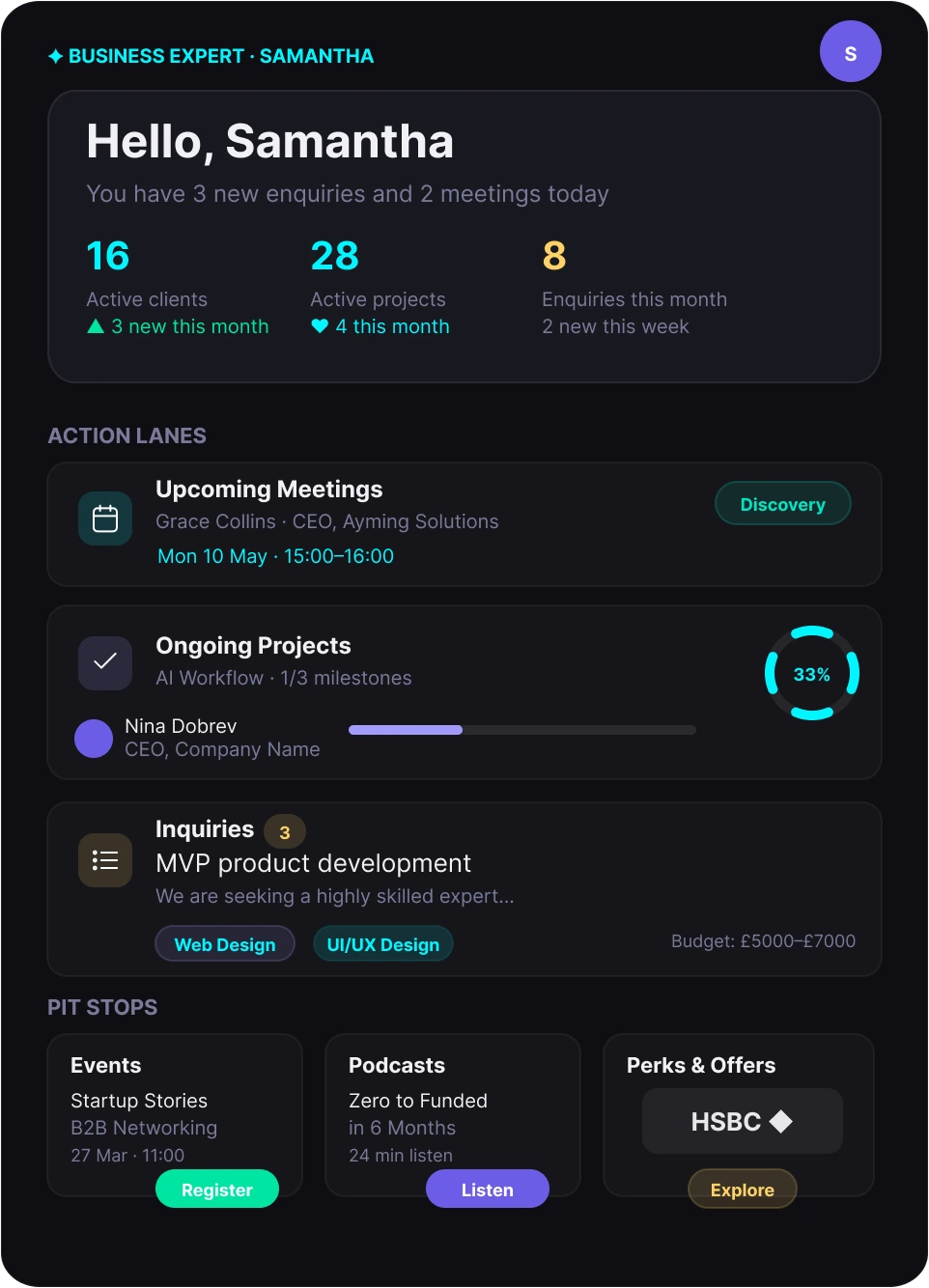The height and width of the screenshot is (1288, 929).
Task: Click the 33% circular progress ring
Action: (x=811, y=674)
